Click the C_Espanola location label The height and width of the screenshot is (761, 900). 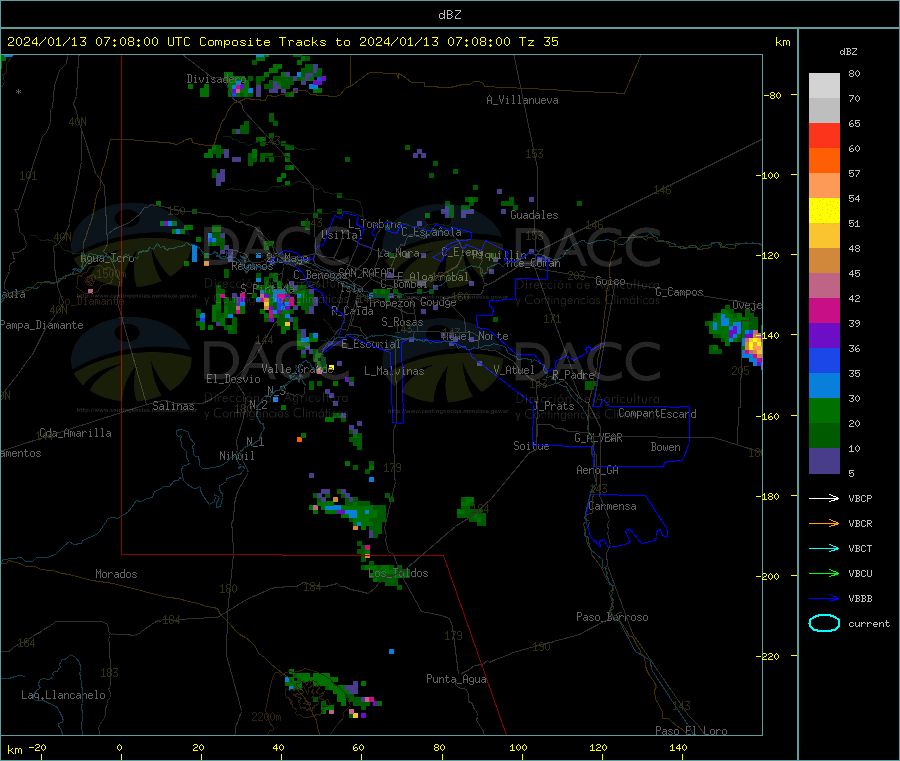[431, 232]
